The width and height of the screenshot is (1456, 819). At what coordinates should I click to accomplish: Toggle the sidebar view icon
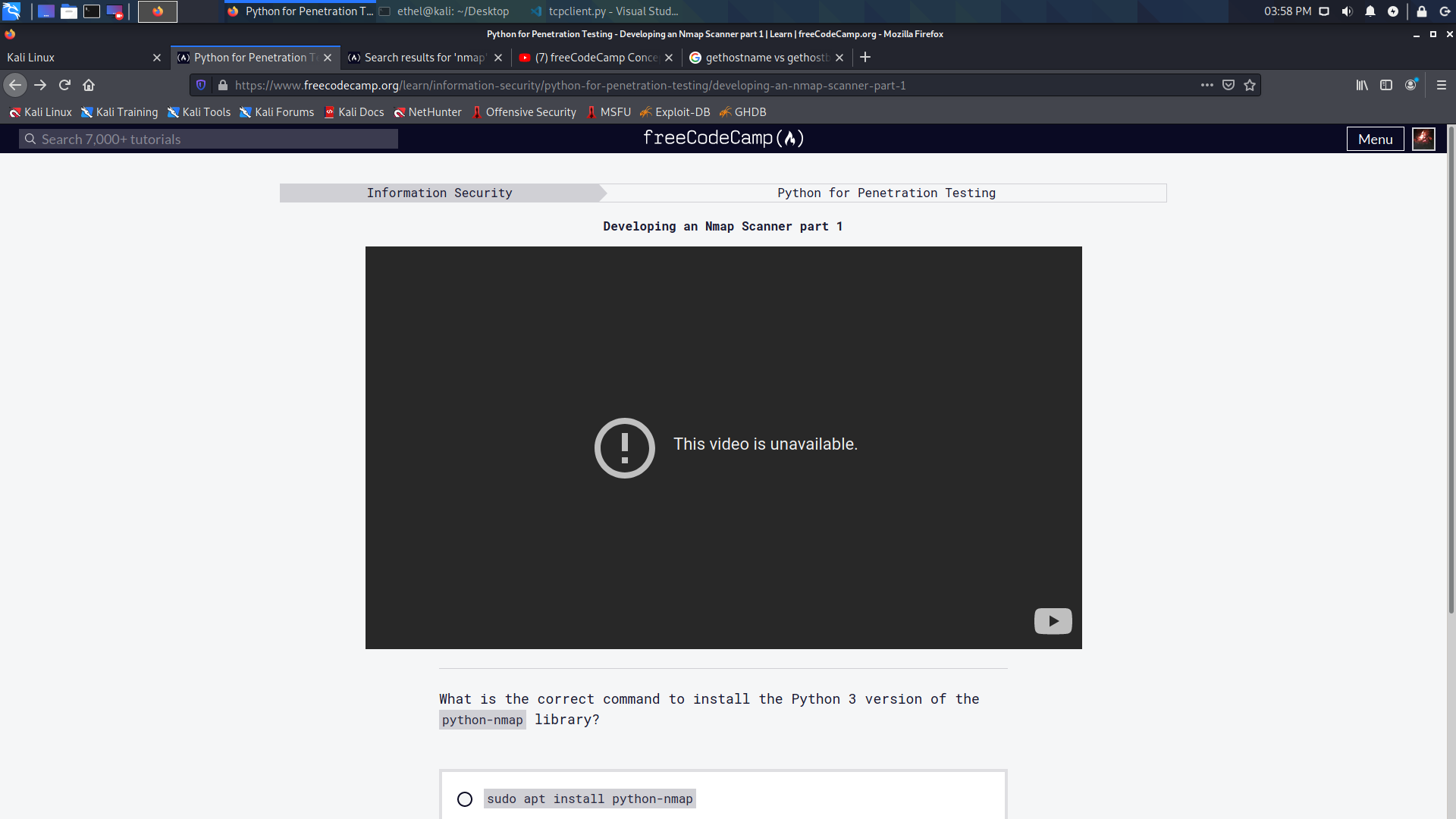[x=1386, y=85]
